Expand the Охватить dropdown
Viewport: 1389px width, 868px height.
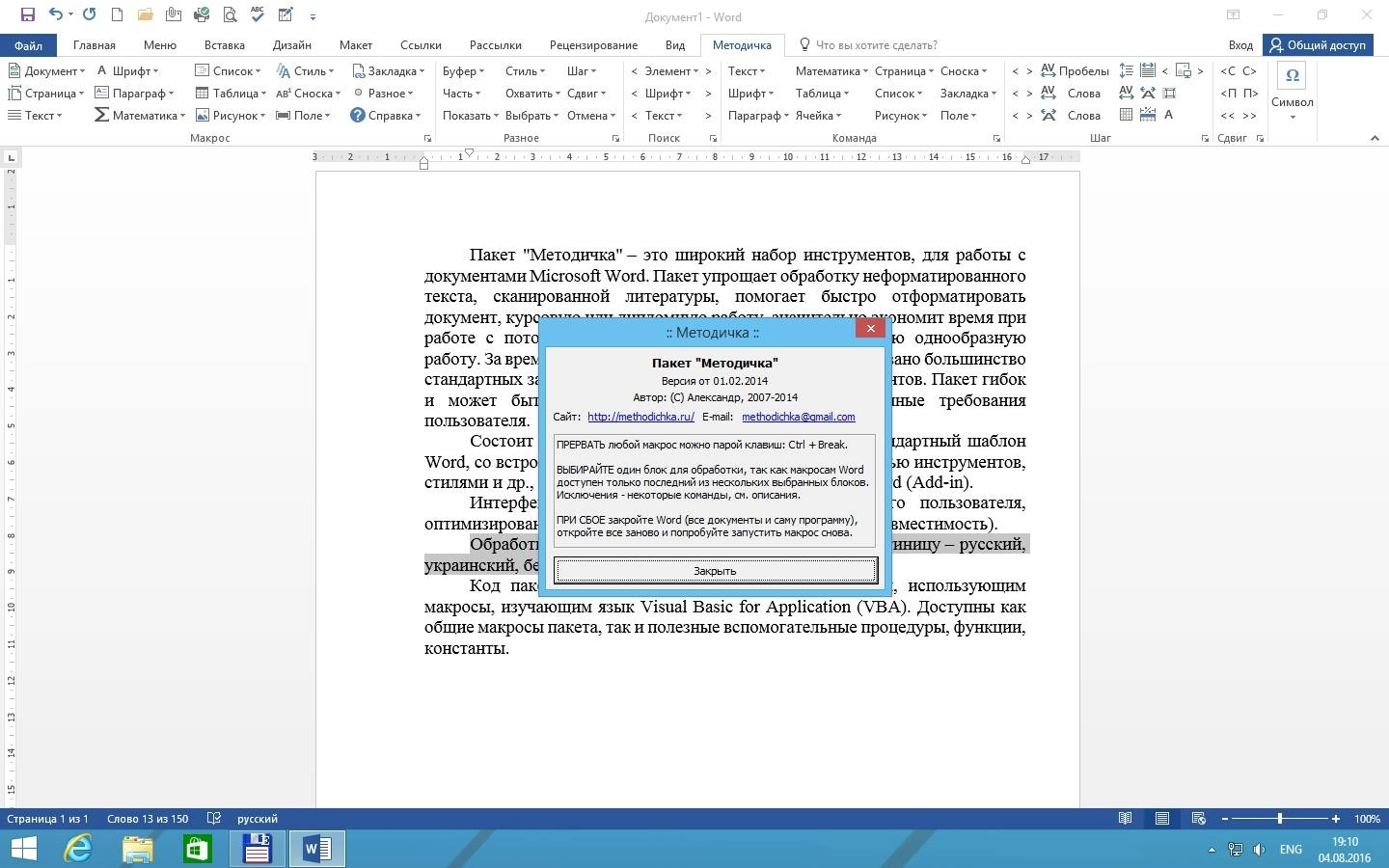(x=532, y=93)
